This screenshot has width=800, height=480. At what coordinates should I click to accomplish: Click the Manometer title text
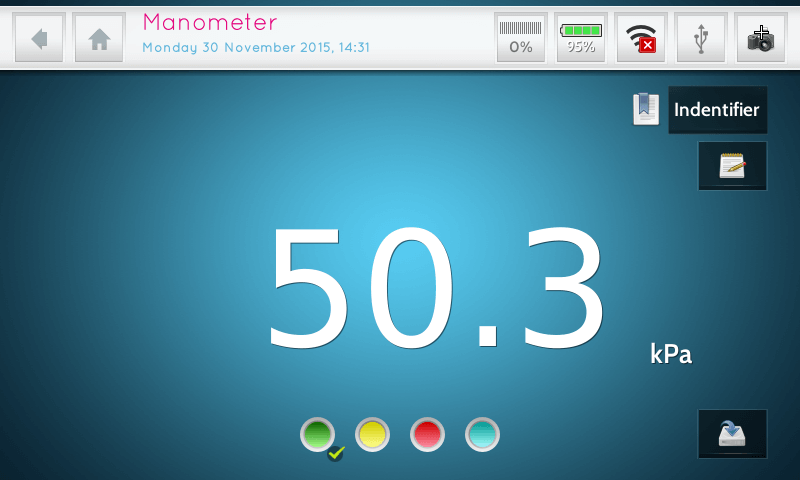point(210,22)
